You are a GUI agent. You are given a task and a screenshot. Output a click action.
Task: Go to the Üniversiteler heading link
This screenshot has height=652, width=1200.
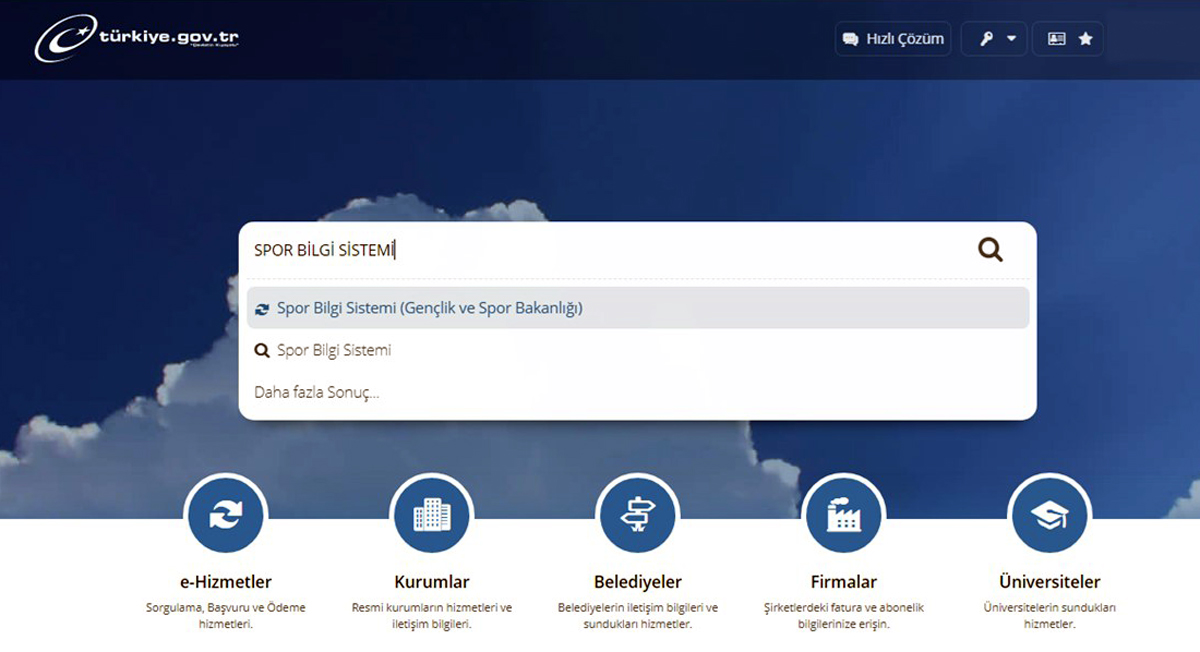(1050, 582)
